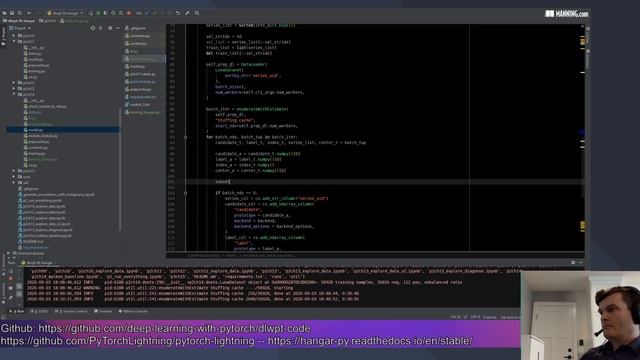This screenshot has width=640, height=360.
Task: Switch to the training_hangar.py editor tab
Action: coord(144,112)
